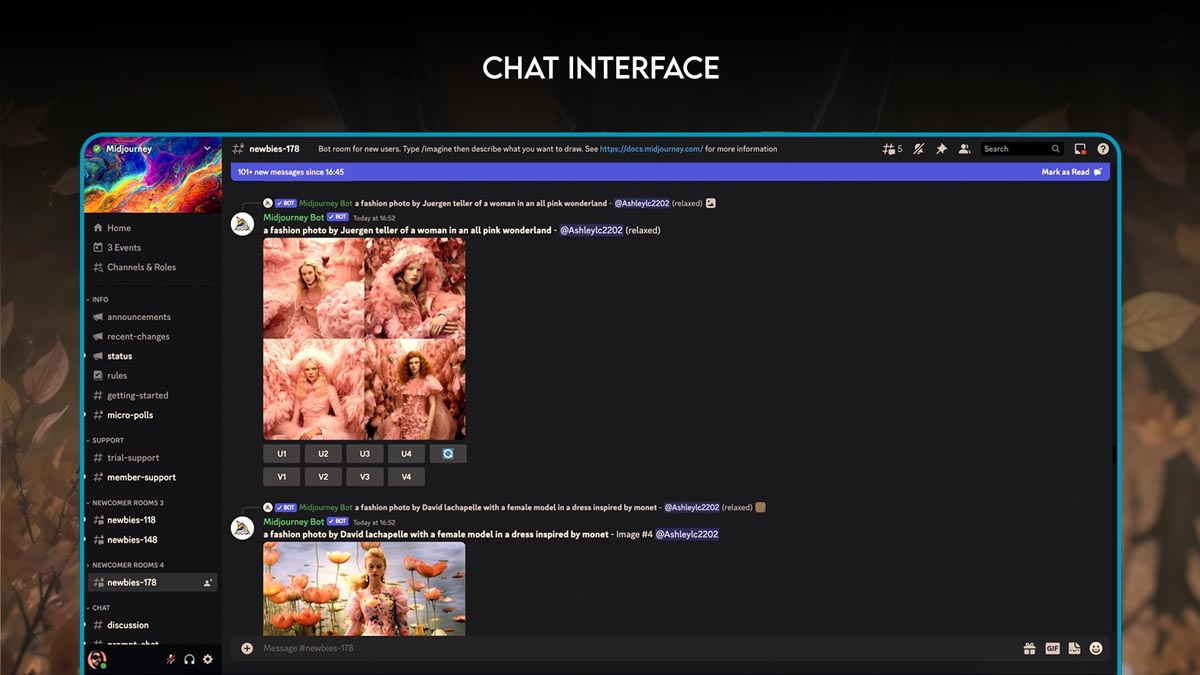
Task: Expand the NEWCOMER ROOMS 4 category
Action: [125, 565]
